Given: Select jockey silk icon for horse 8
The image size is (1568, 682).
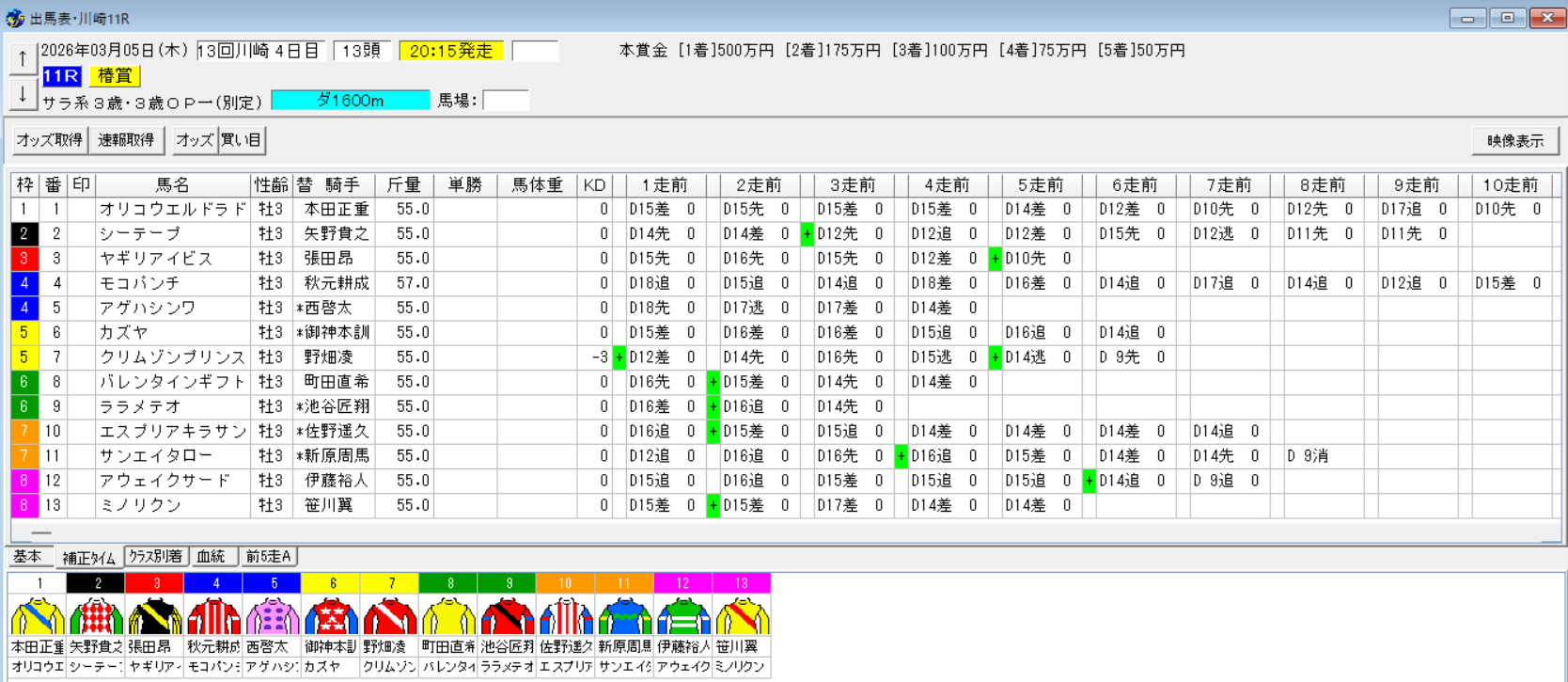Looking at the screenshot, I should pyautogui.click(x=448, y=617).
